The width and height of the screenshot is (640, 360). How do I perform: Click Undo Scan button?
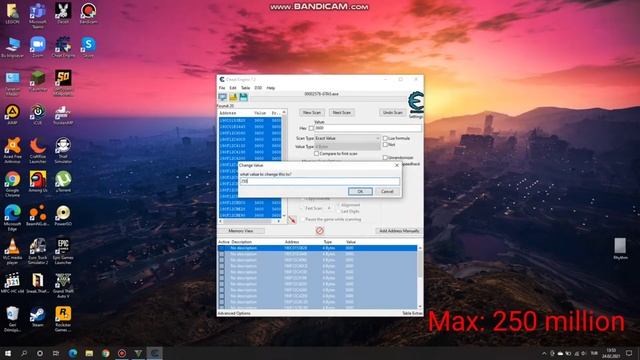click(x=393, y=112)
